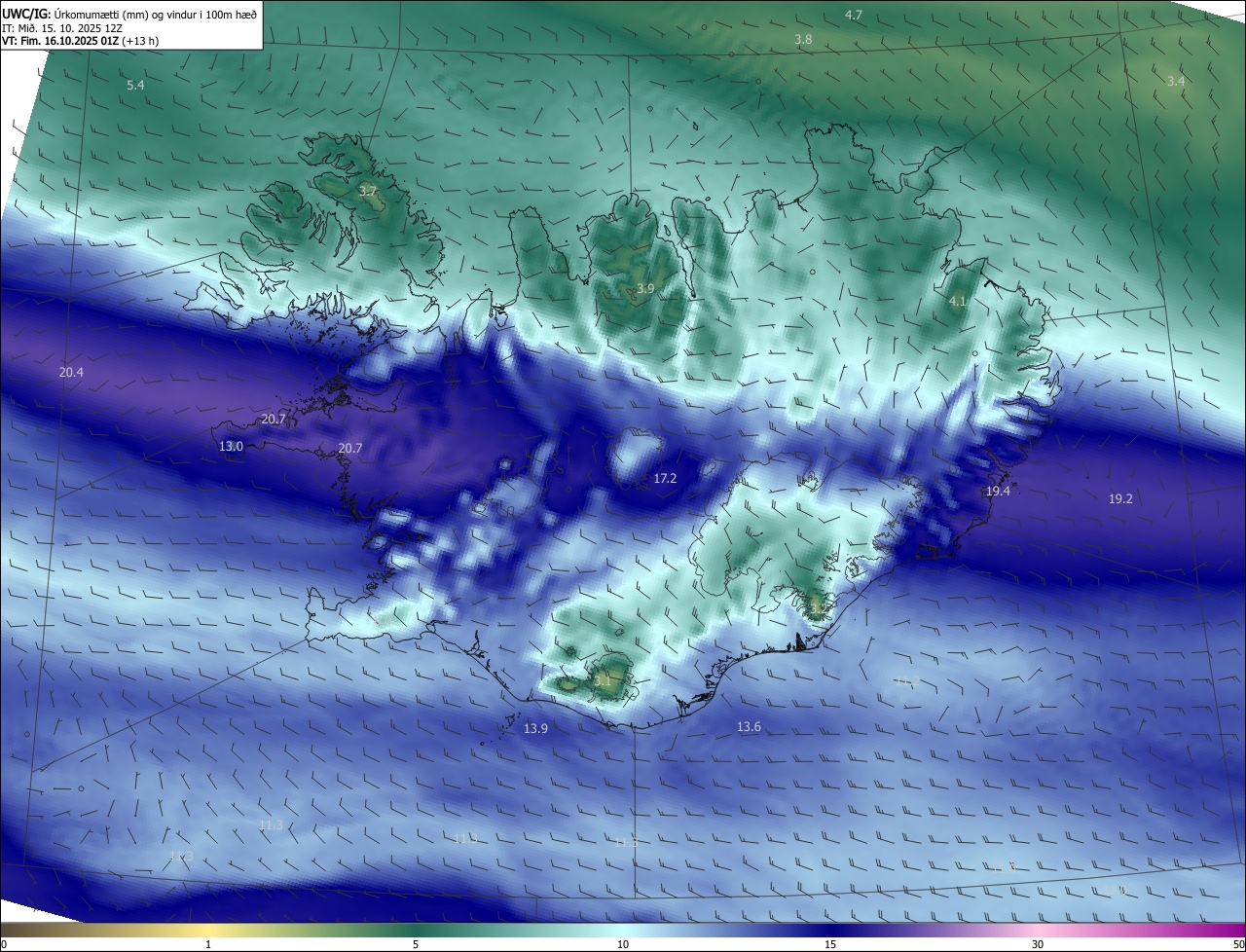Select the 19.4 value label on the east coast

998,492
